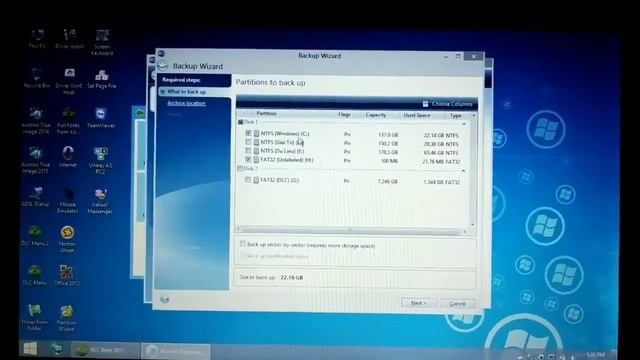Screen dimensions: 640x360
Task: Open the Driver From Folder shortcut
Action: tap(34, 317)
